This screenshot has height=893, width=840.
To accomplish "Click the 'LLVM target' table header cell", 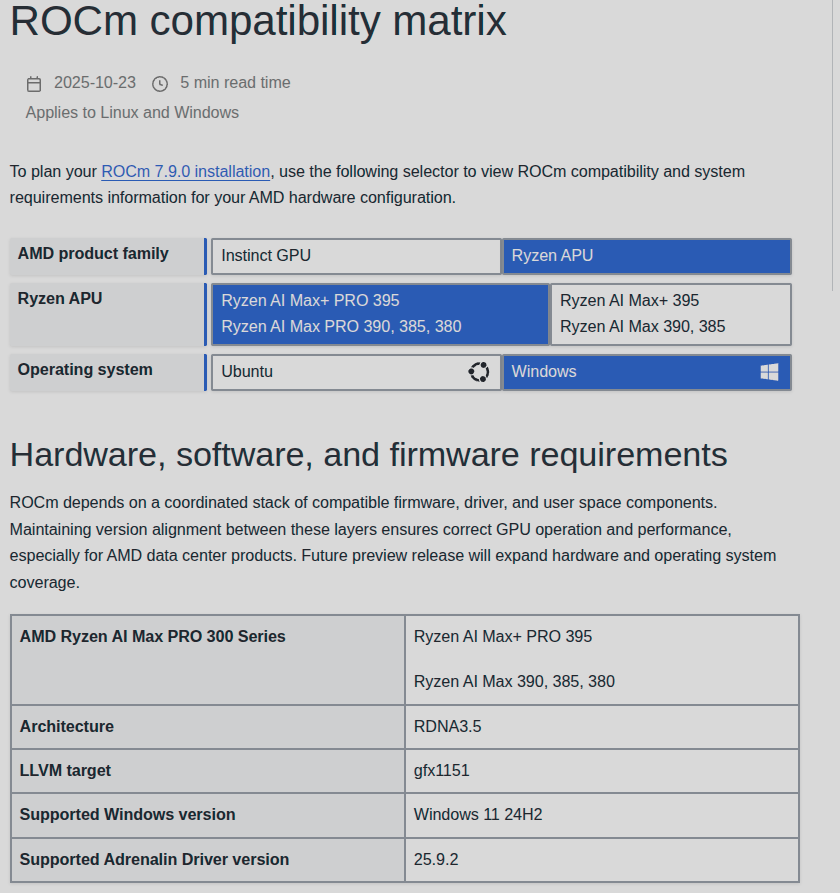I will pyautogui.click(x=208, y=771).
